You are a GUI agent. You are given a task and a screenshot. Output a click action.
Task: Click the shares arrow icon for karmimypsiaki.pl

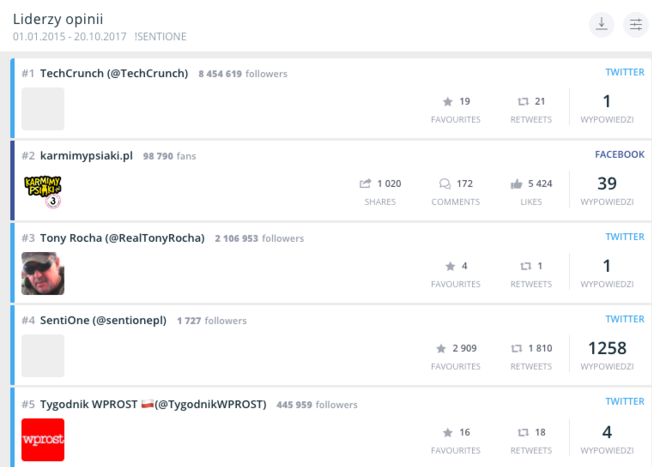point(365,184)
